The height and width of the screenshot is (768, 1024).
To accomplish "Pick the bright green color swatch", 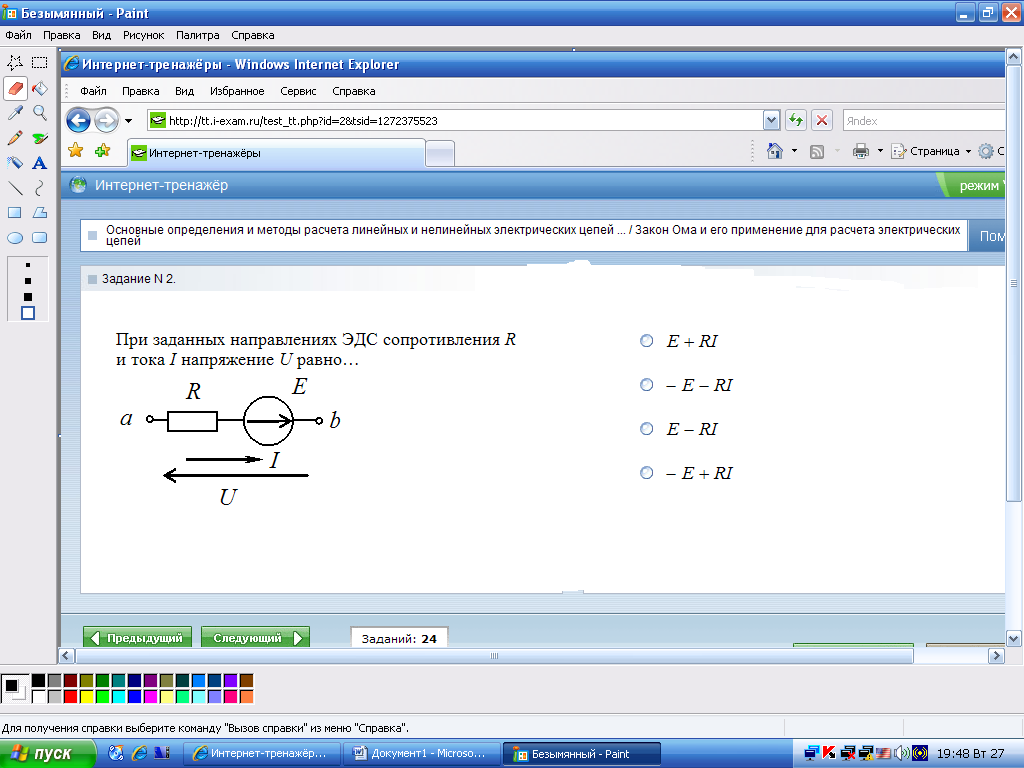I will (x=103, y=697).
